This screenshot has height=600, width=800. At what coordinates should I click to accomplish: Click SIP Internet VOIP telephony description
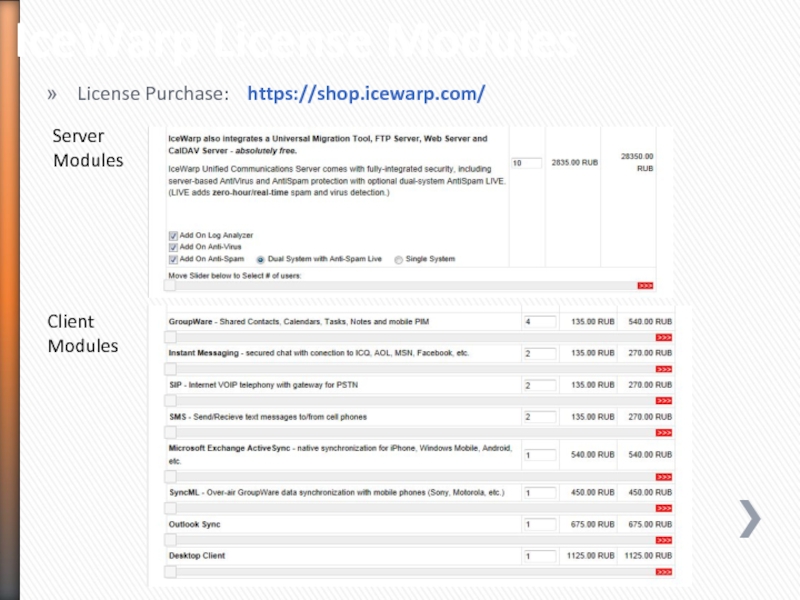click(x=264, y=385)
